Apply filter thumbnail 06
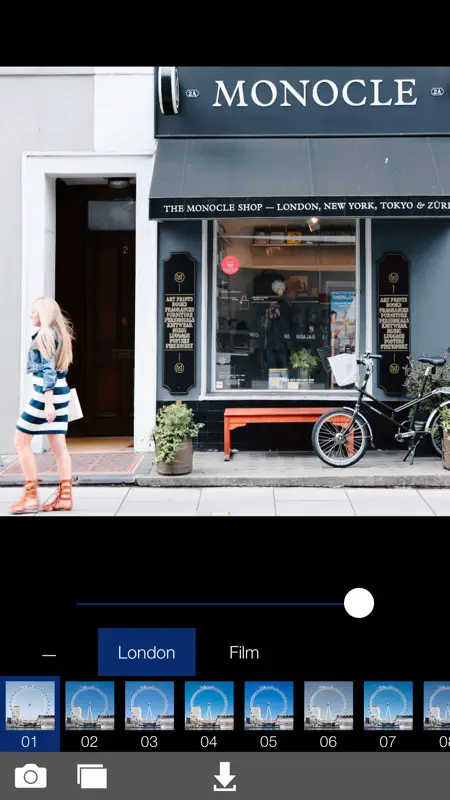The image size is (450, 800). [x=328, y=714]
